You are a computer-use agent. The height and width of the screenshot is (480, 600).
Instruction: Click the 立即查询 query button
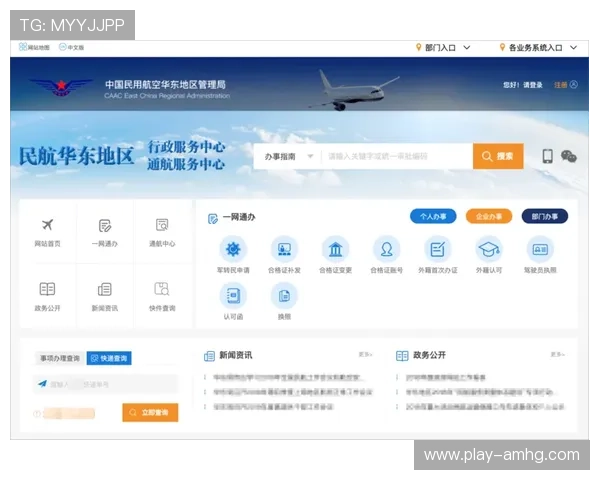[x=150, y=412]
